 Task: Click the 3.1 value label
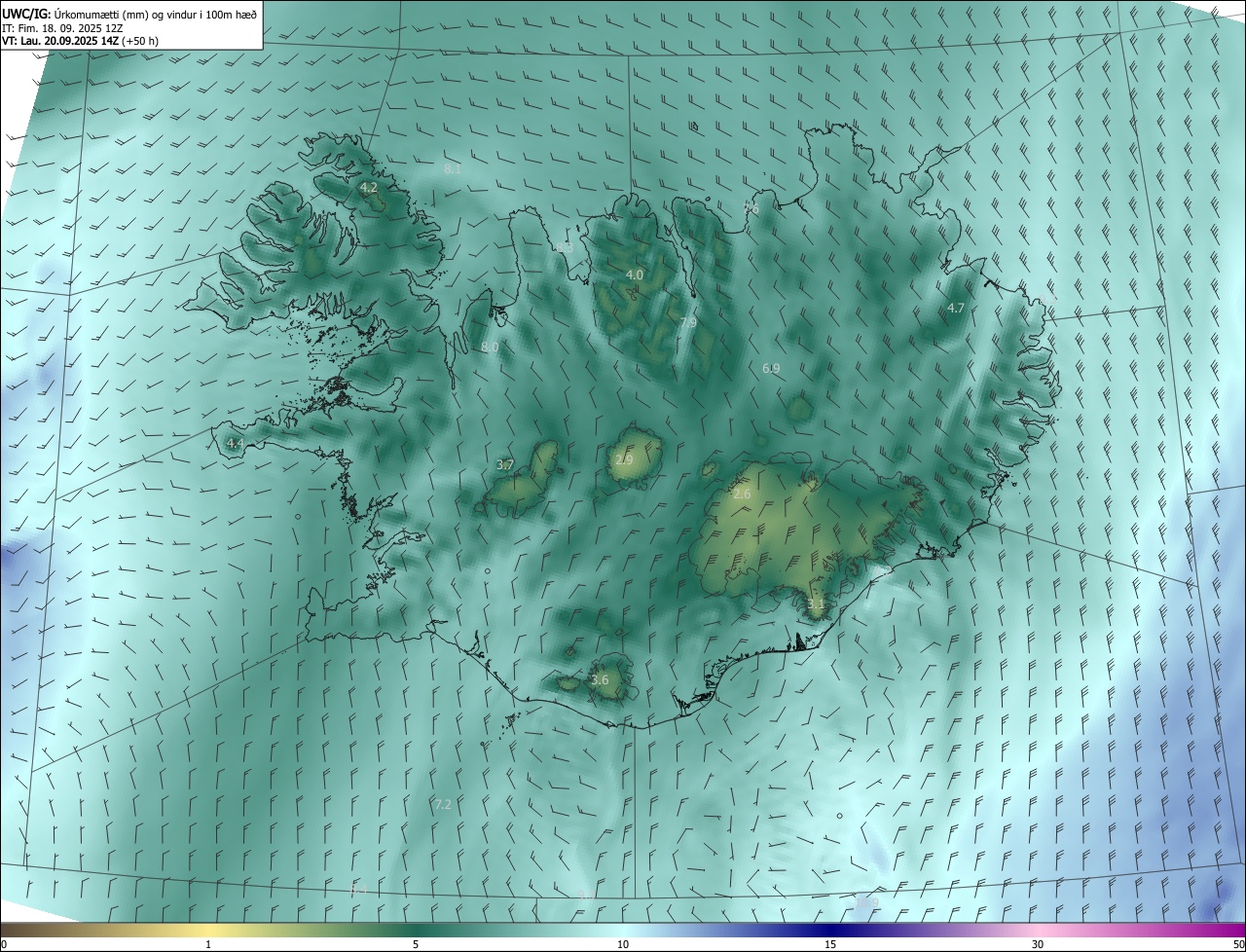(816, 604)
